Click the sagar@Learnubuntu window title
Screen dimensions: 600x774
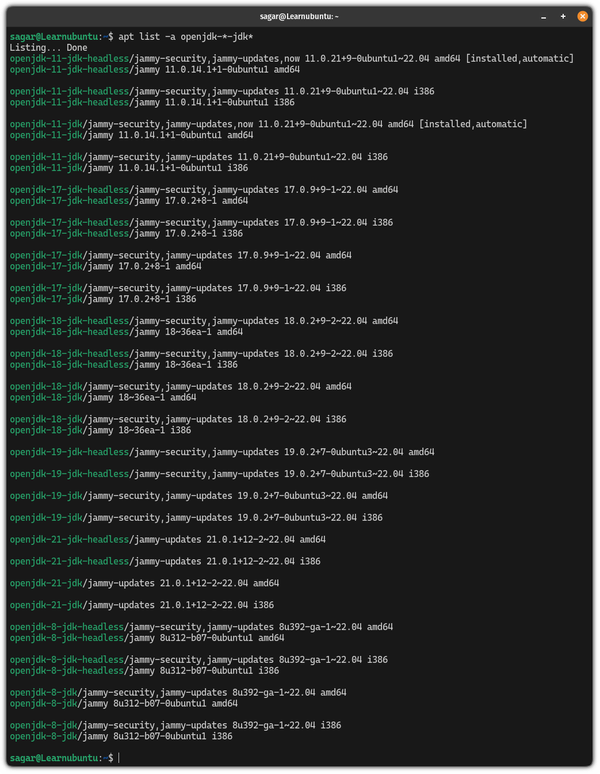pos(299,16)
